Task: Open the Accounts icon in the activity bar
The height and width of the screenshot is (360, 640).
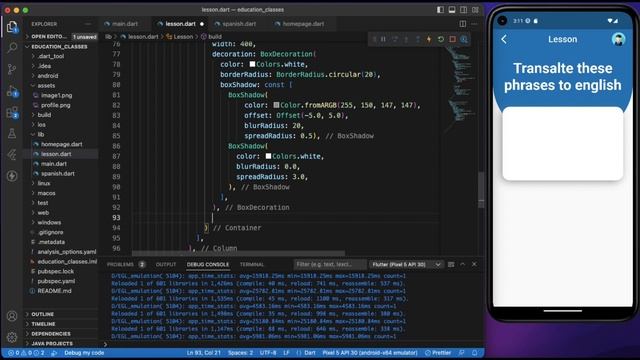Action: pyautogui.click(x=12, y=316)
